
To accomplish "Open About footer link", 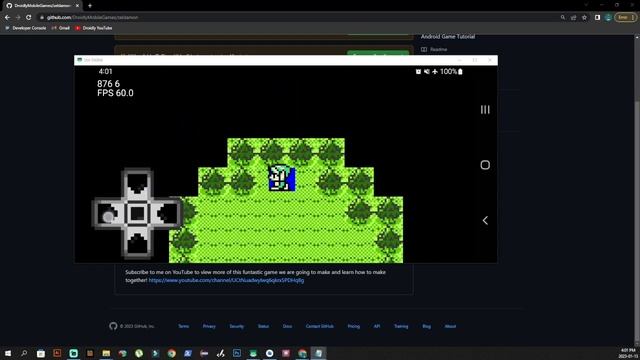I will pos(450,327).
